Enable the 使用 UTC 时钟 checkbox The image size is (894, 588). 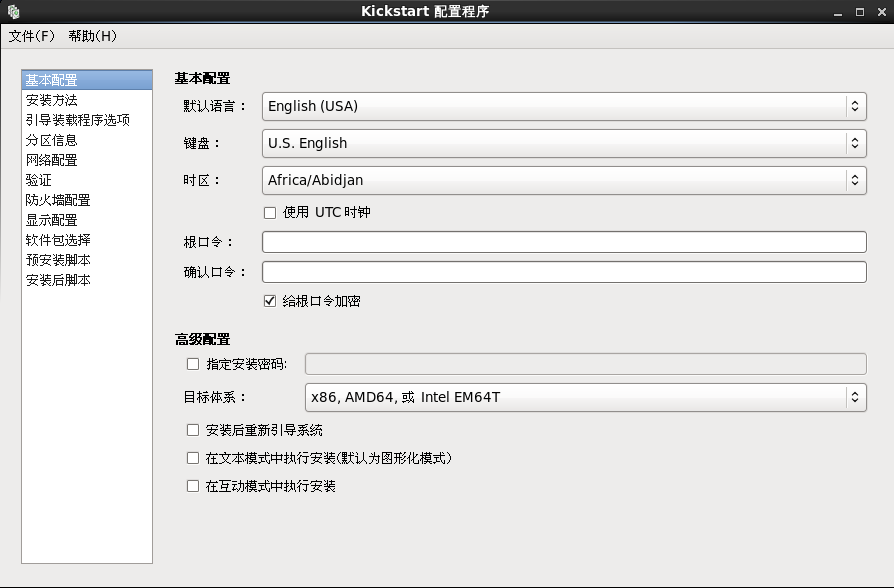coord(270,213)
